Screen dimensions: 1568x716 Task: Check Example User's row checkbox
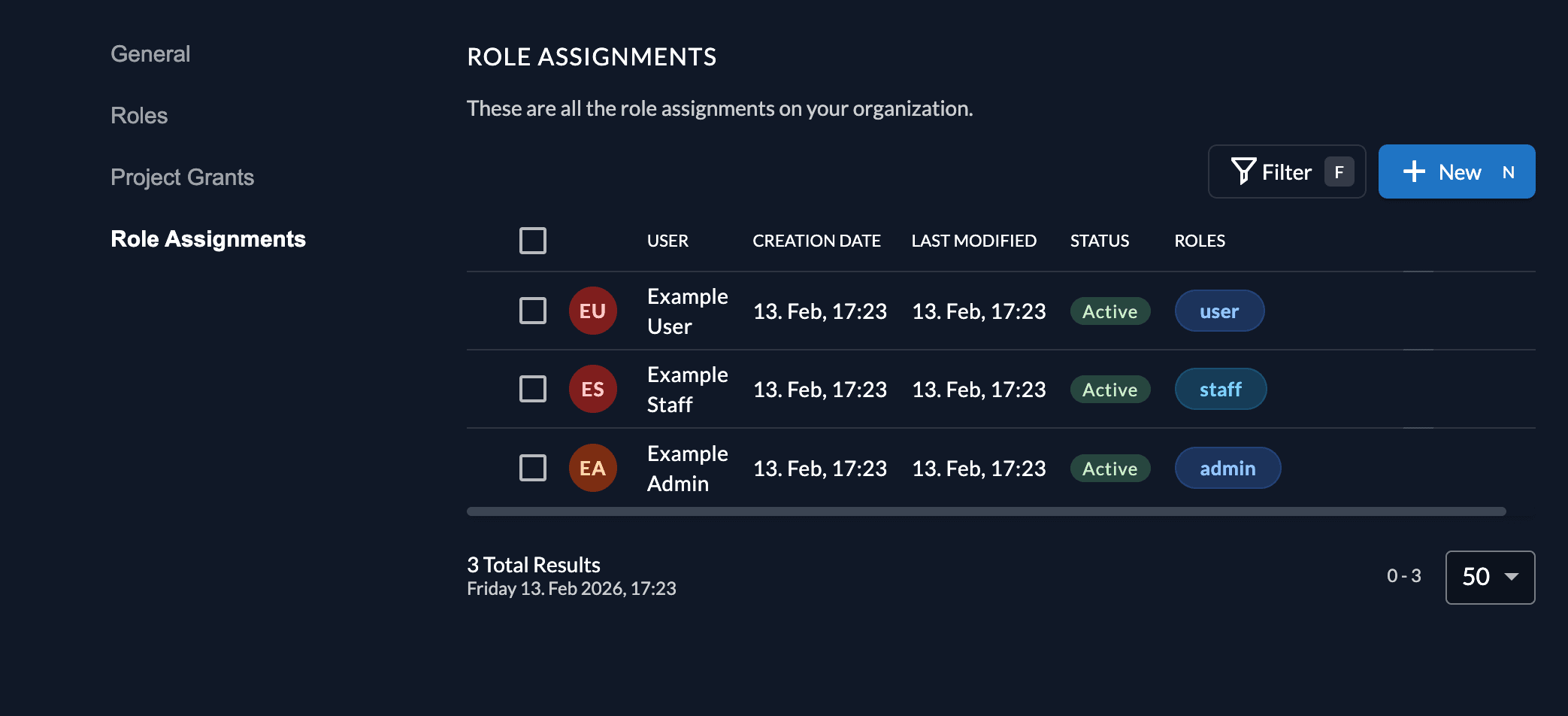tap(532, 311)
